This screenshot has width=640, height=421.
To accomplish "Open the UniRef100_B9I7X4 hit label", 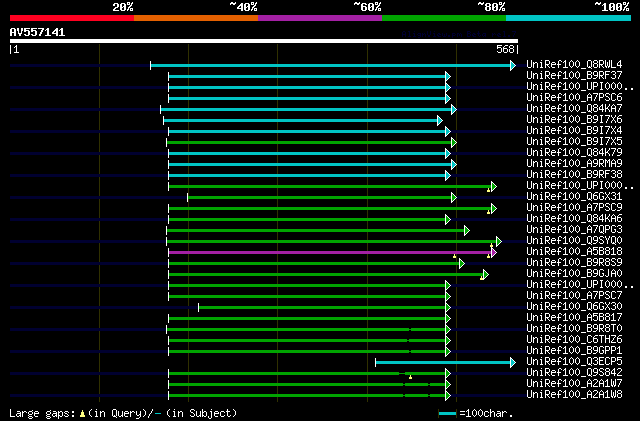I will point(574,130).
